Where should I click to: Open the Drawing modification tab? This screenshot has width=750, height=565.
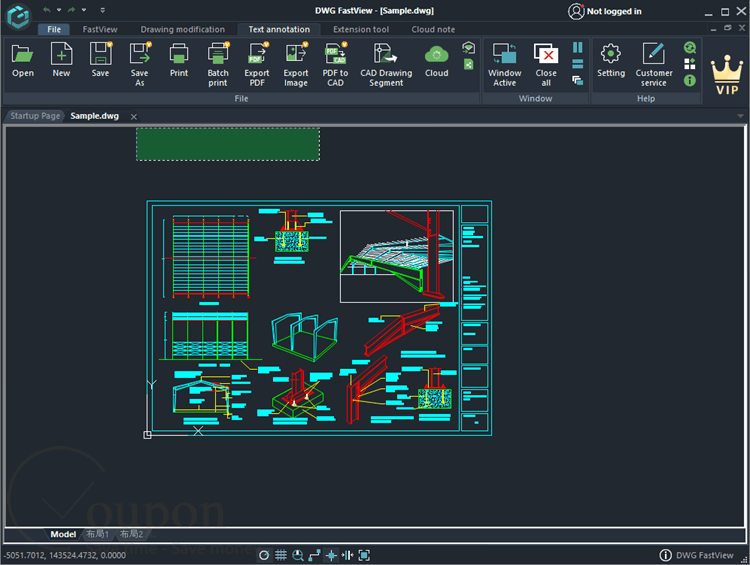point(182,29)
